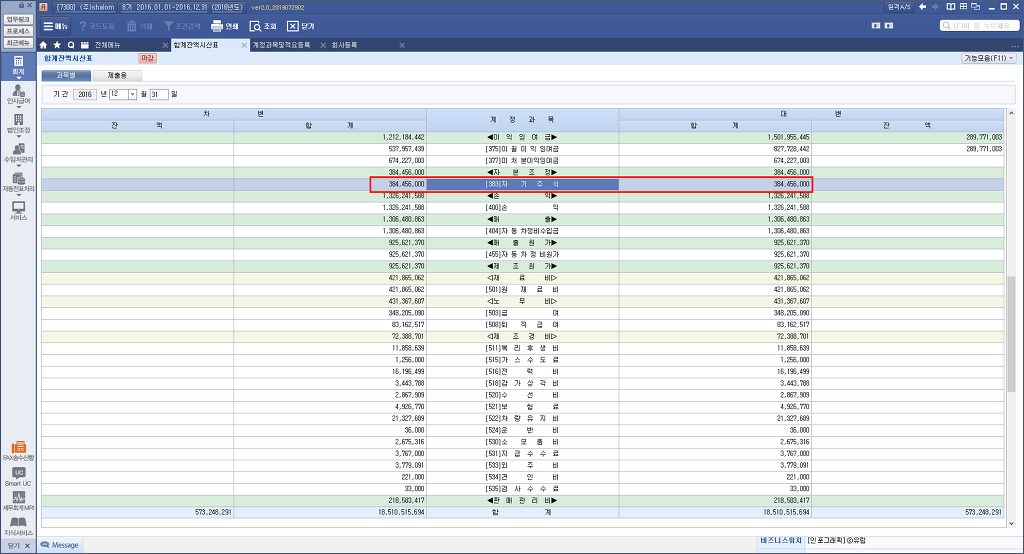The height and width of the screenshot is (554, 1024).
Task: Click the day field showing 31
Action: coord(159,94)
